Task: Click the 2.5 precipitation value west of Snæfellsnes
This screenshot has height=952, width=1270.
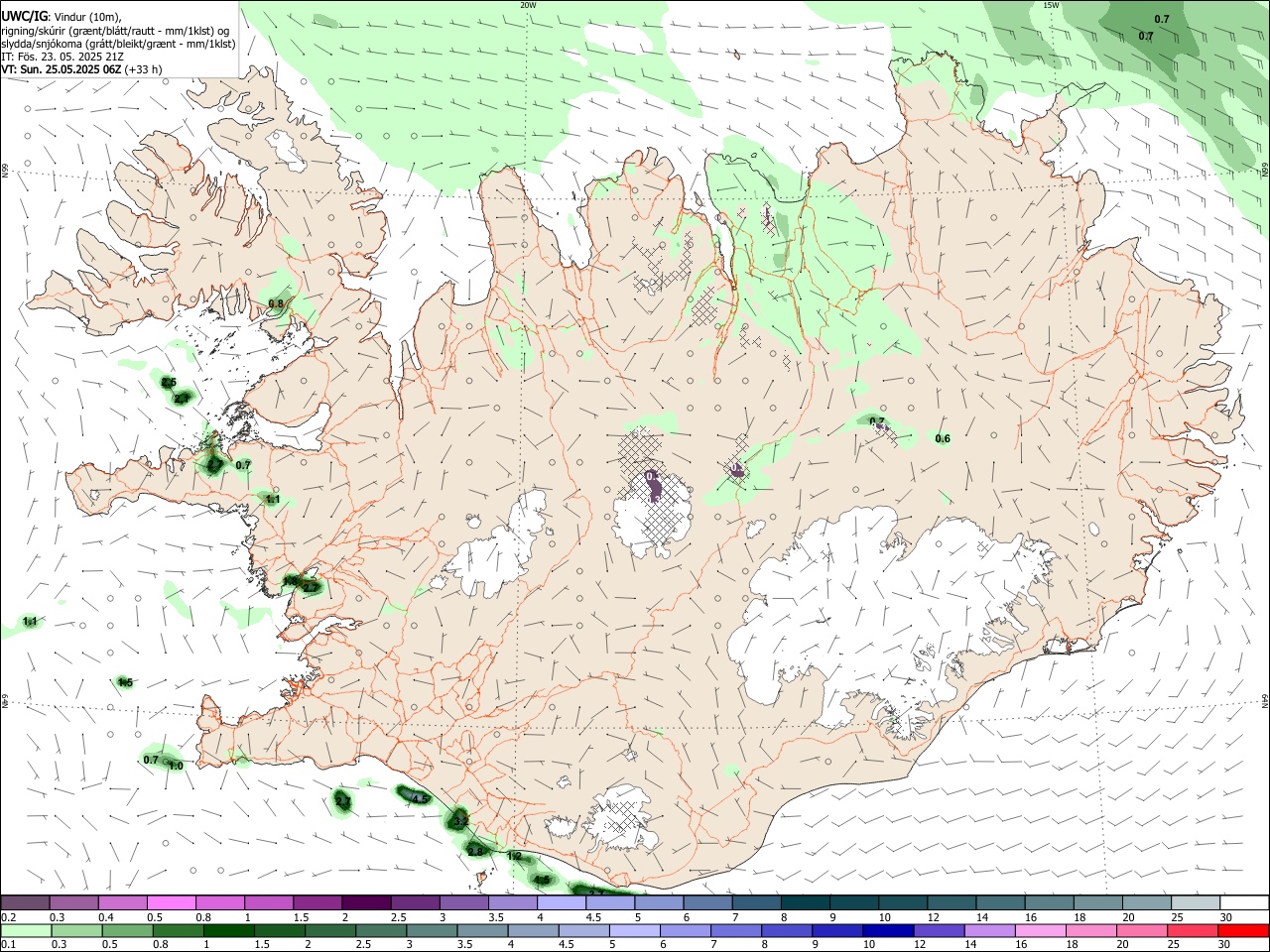Action: pos(169,383)
